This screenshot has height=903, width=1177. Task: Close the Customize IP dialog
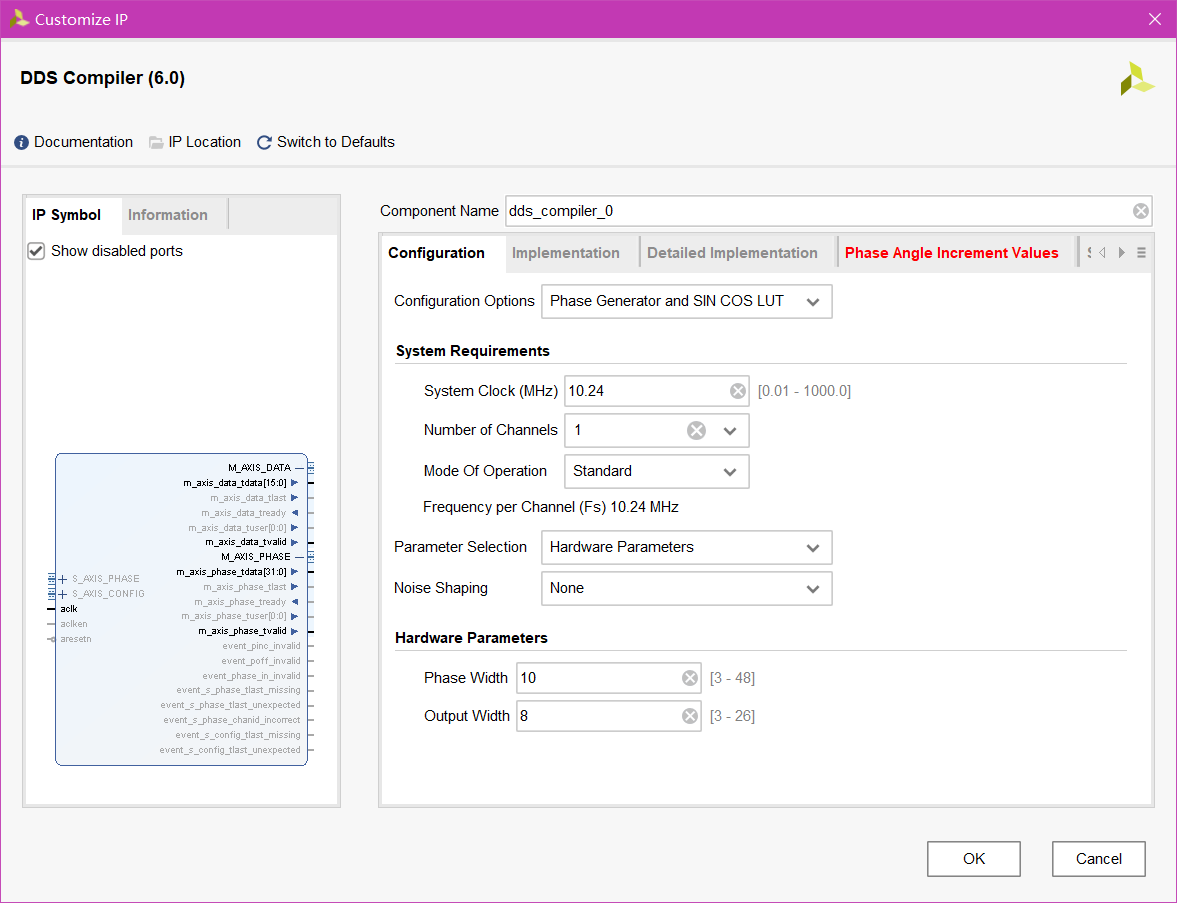[1154, 19]
